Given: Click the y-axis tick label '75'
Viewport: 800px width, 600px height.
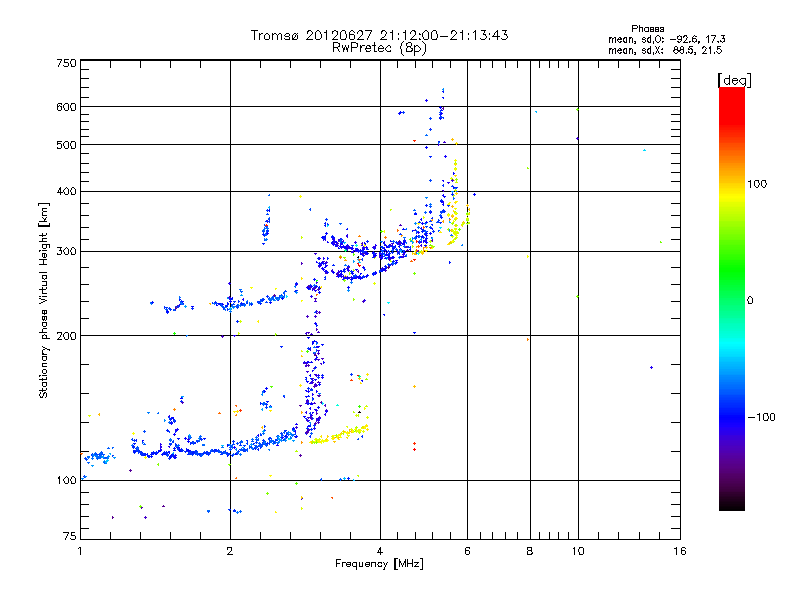Looking at the screenshot, I should click(70, 536).
